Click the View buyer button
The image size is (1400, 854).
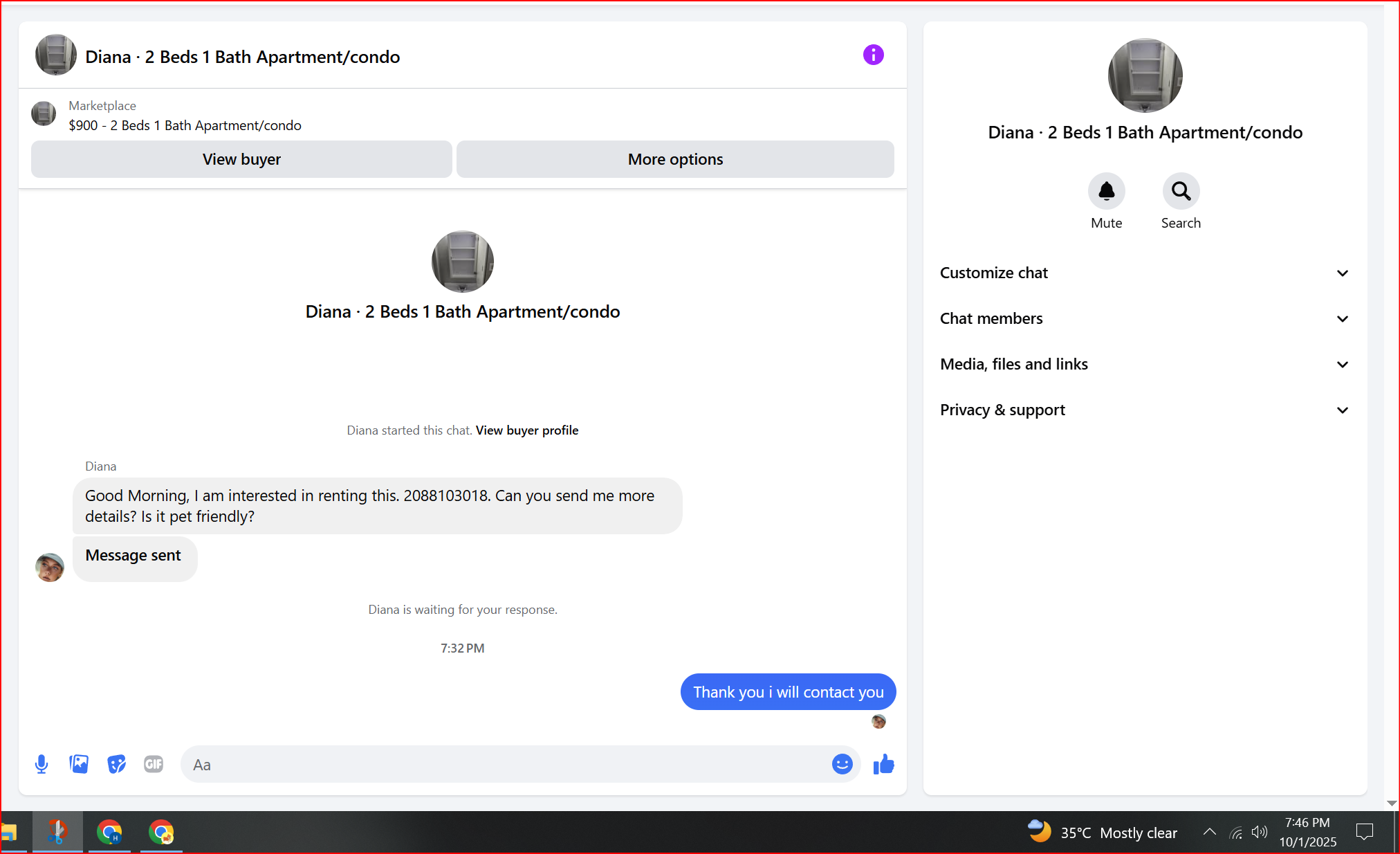[x=241, y=159]
